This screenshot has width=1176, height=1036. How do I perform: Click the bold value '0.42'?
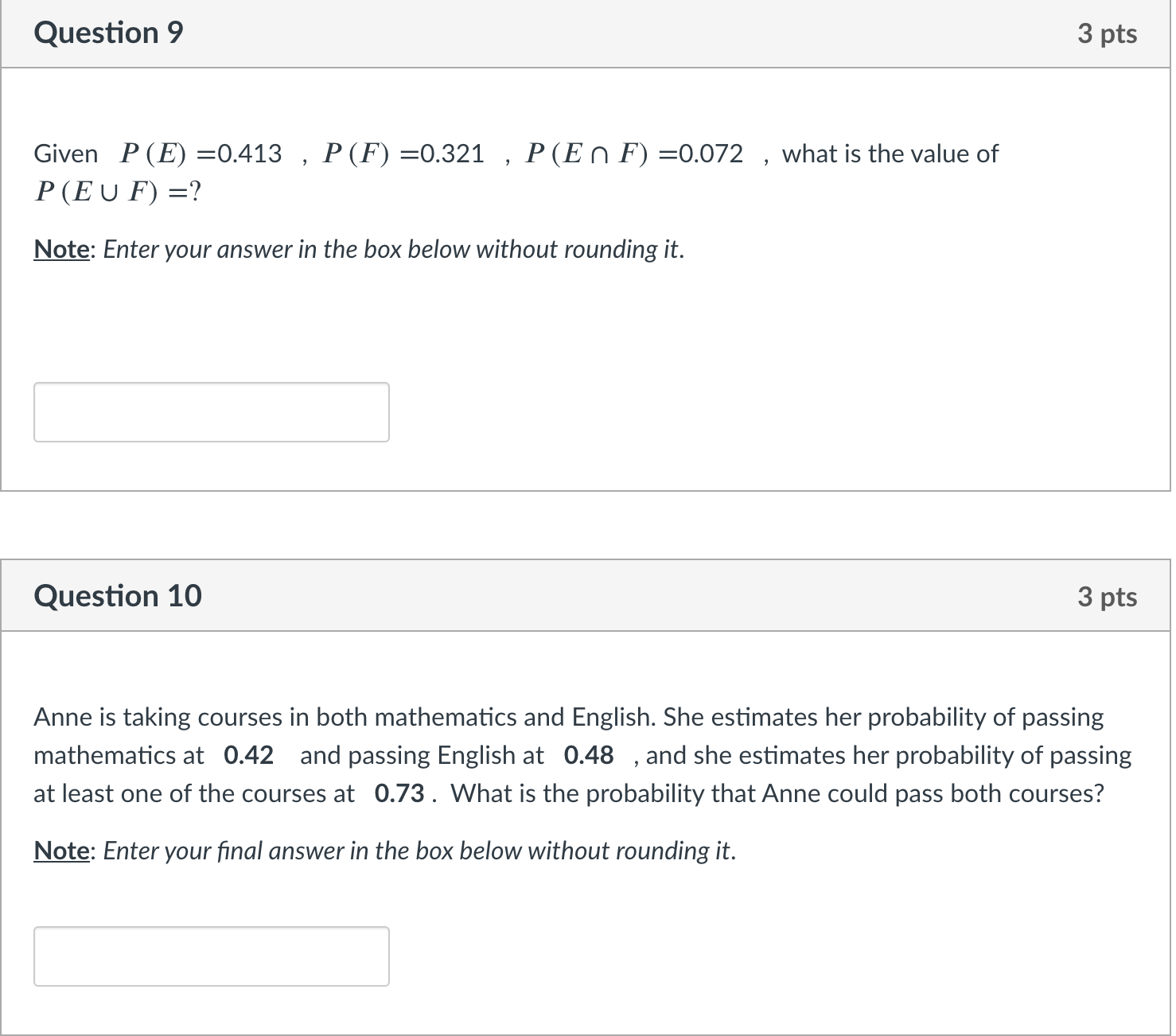click(x=249, y=755)
